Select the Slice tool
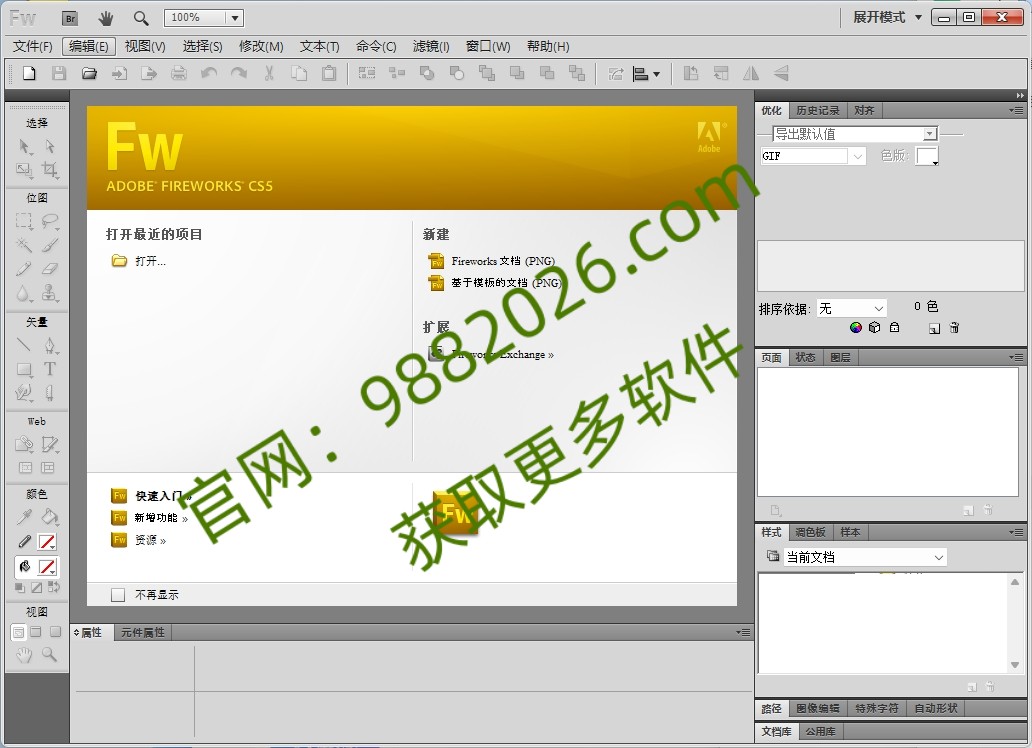Screen dimensions: 1032x748 (50, 444)
